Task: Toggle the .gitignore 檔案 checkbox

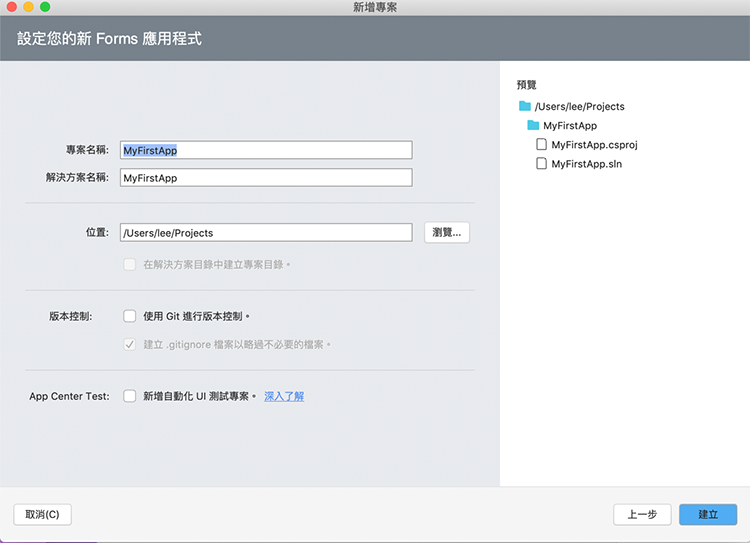Action: [130, 344]
